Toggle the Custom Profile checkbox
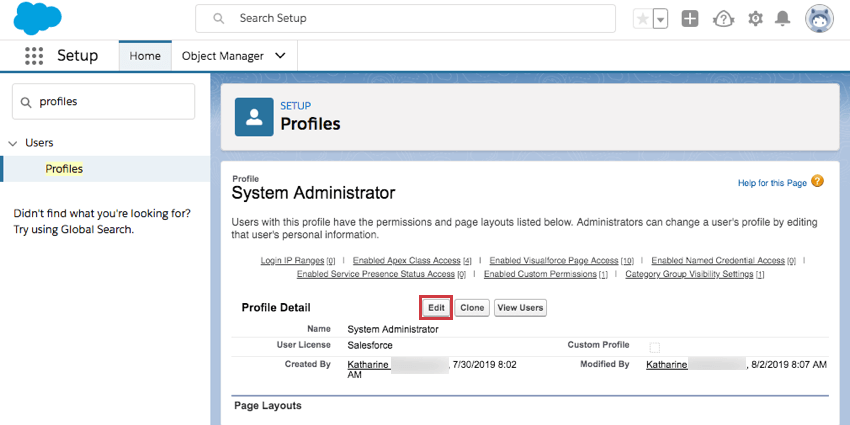 (x=655, y=347)
